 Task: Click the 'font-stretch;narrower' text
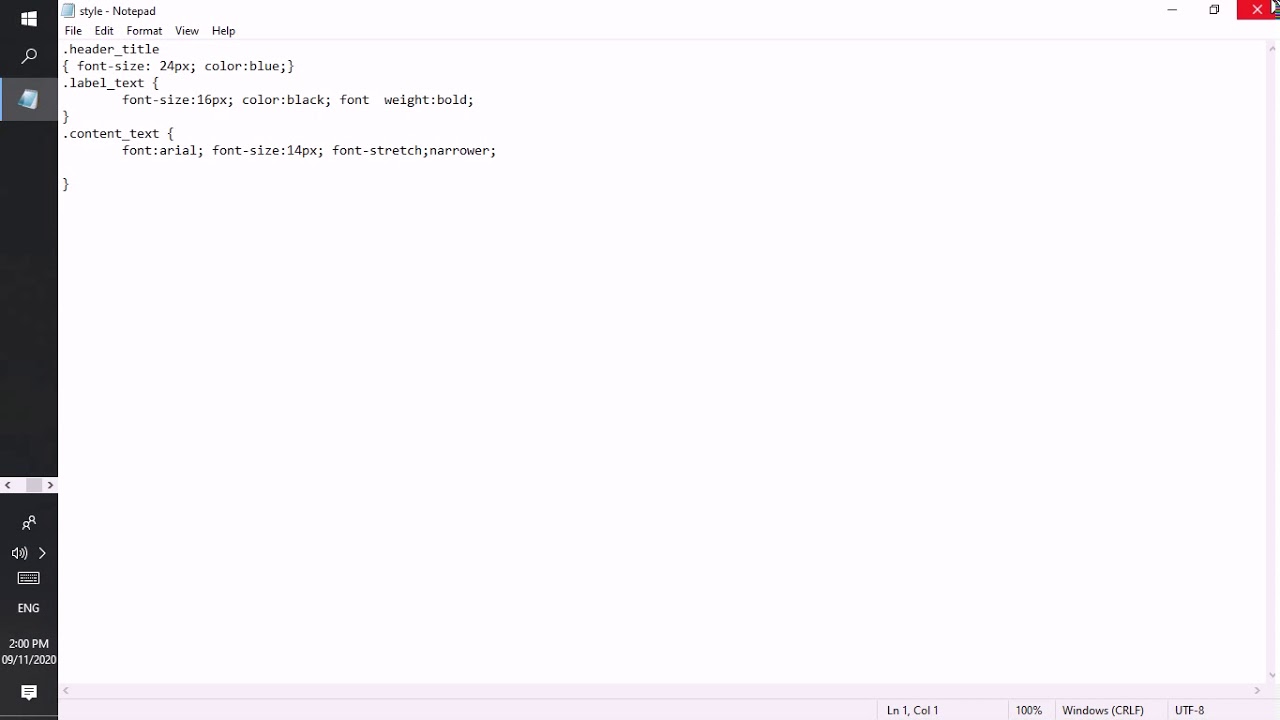(413, 150)
